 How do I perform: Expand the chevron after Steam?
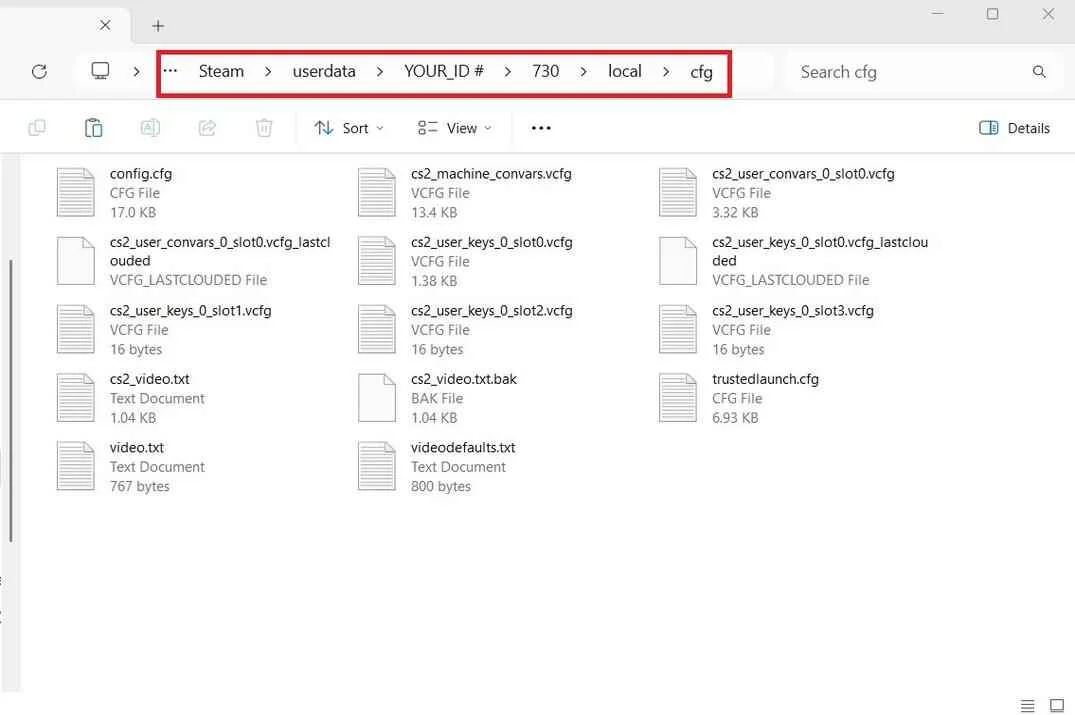coord(268,71)
